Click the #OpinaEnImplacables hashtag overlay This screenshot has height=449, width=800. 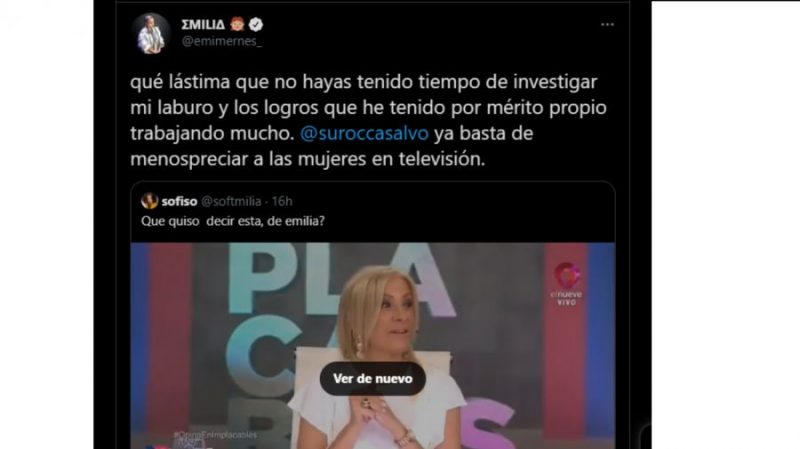coord(215,435)
